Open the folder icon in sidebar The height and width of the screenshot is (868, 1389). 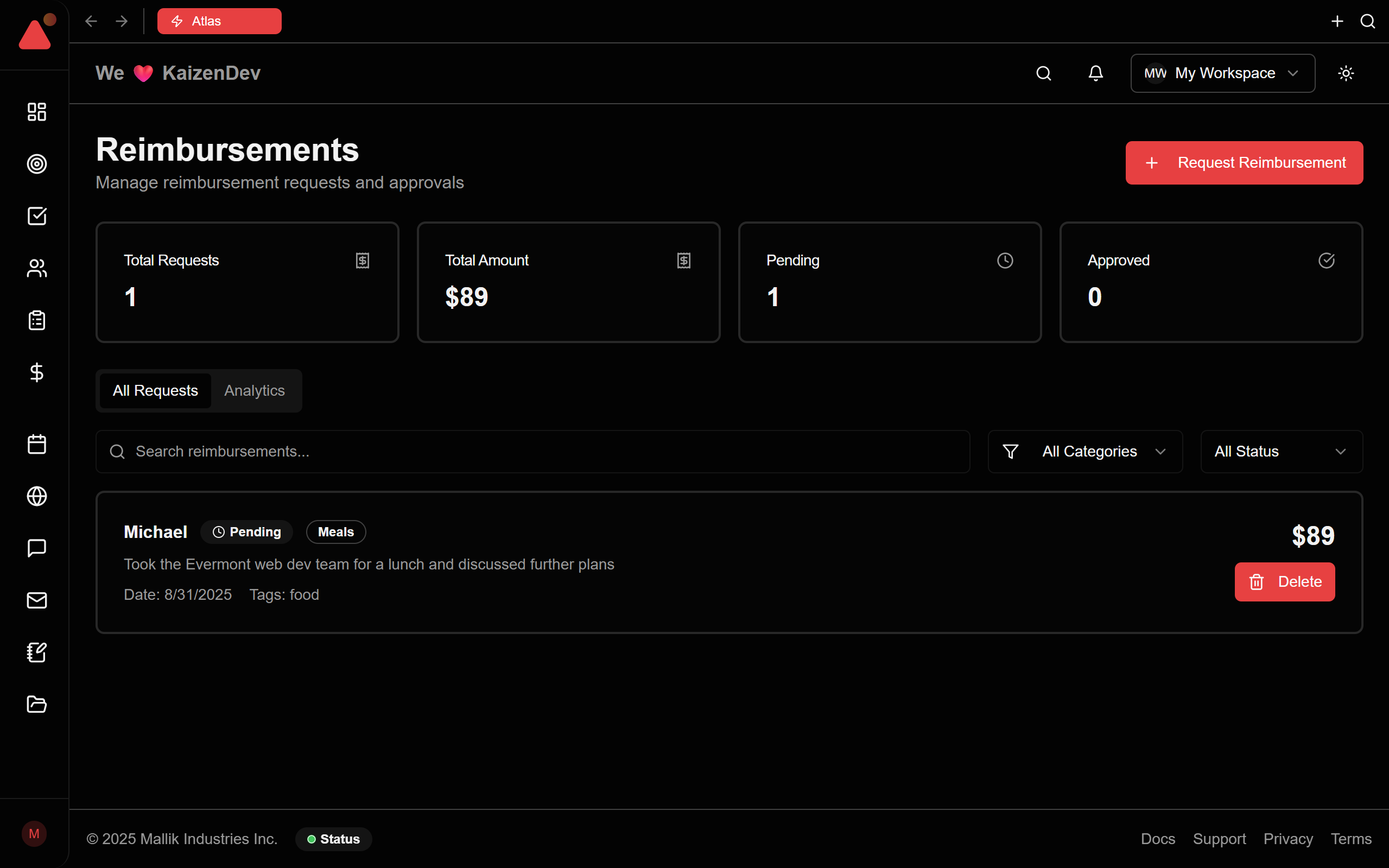pyautogui.click(x=37, y=705)
